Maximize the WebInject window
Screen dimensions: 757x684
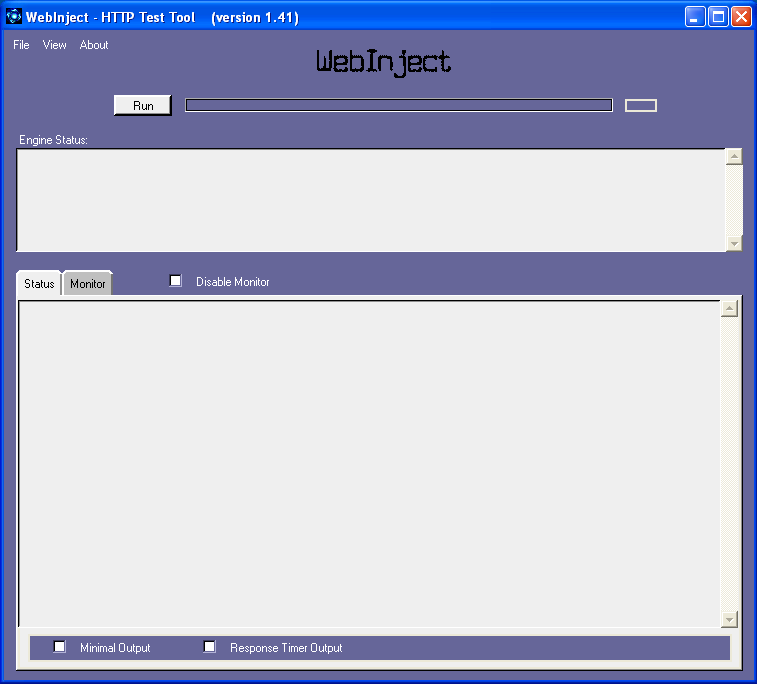point(718,17)
